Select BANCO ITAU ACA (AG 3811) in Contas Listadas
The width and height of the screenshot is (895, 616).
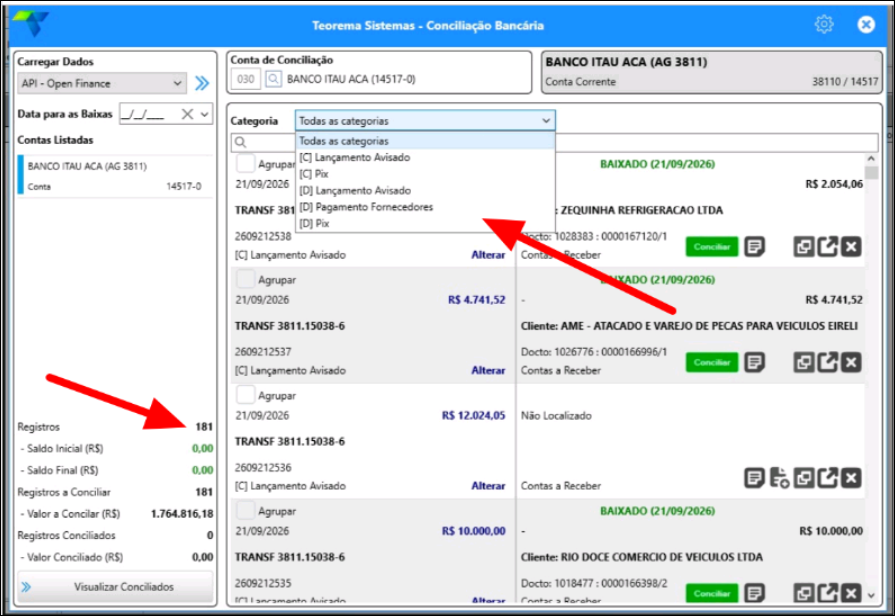click(x=115, y=176)
